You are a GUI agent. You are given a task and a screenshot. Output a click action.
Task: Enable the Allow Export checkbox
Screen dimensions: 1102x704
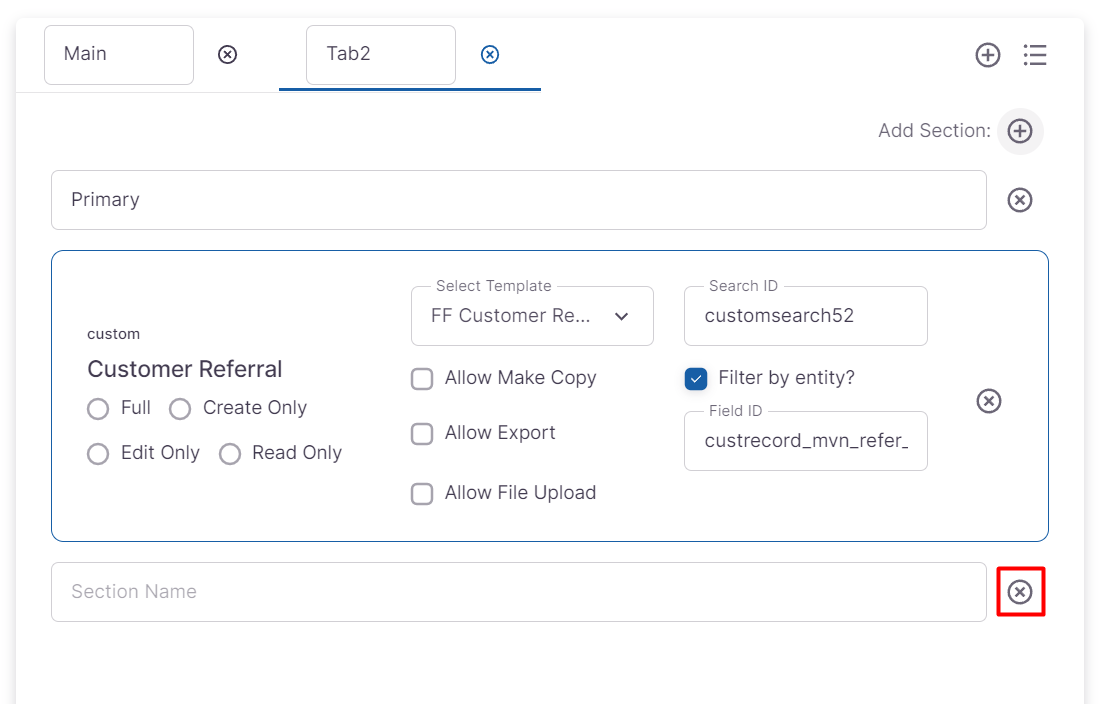pos(423,434)
